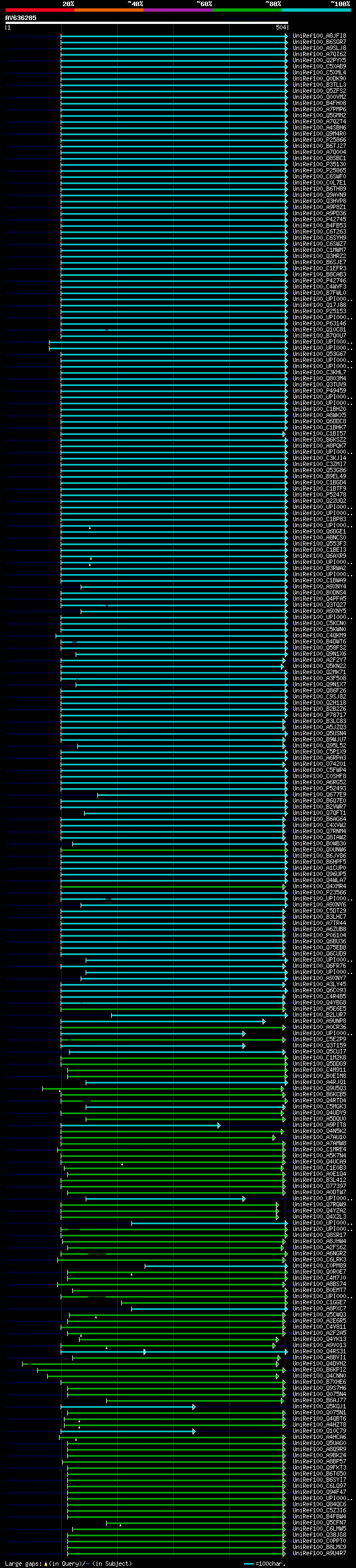Open hit UniRef100_A8JFI8
The image size is (356, 1568).
(x=319, y=36)
